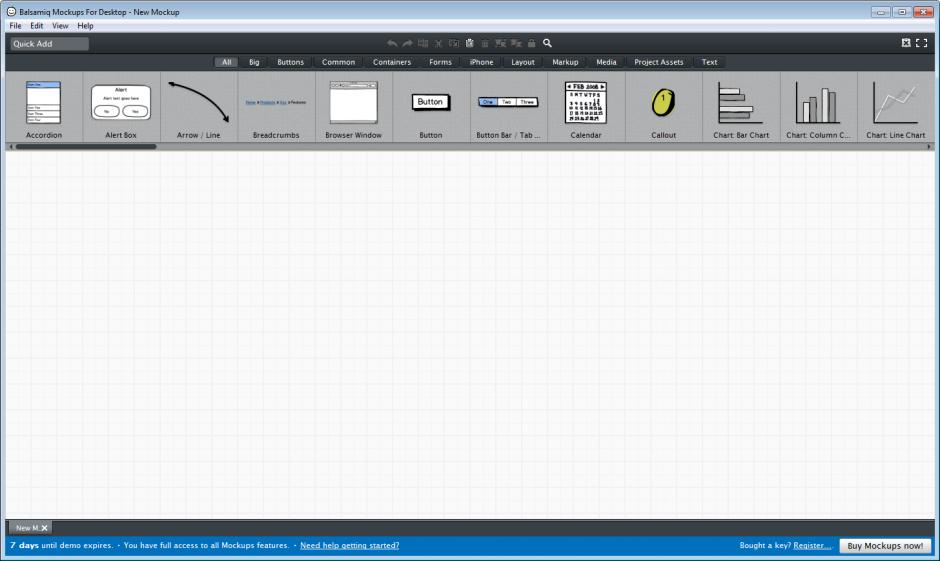
Task: Focus the Quick Add search field
Action: 49,44
